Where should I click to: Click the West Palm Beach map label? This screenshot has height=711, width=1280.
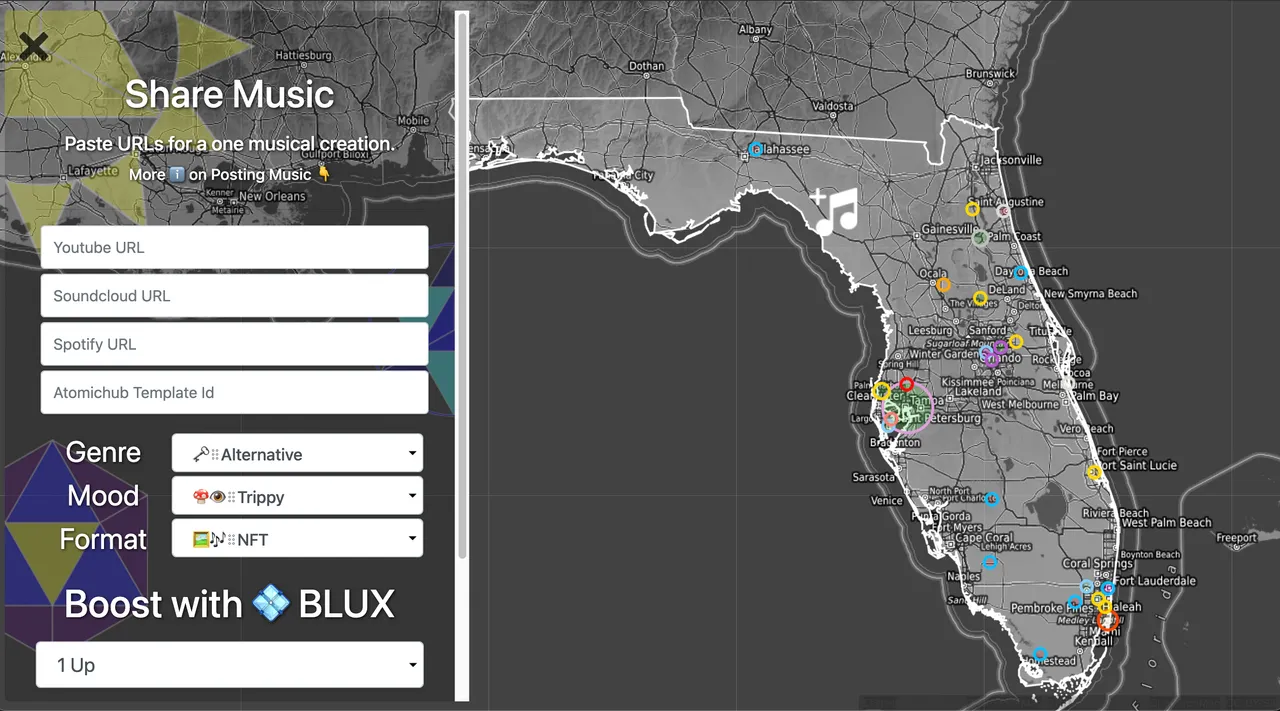(x=1166, y=523)
